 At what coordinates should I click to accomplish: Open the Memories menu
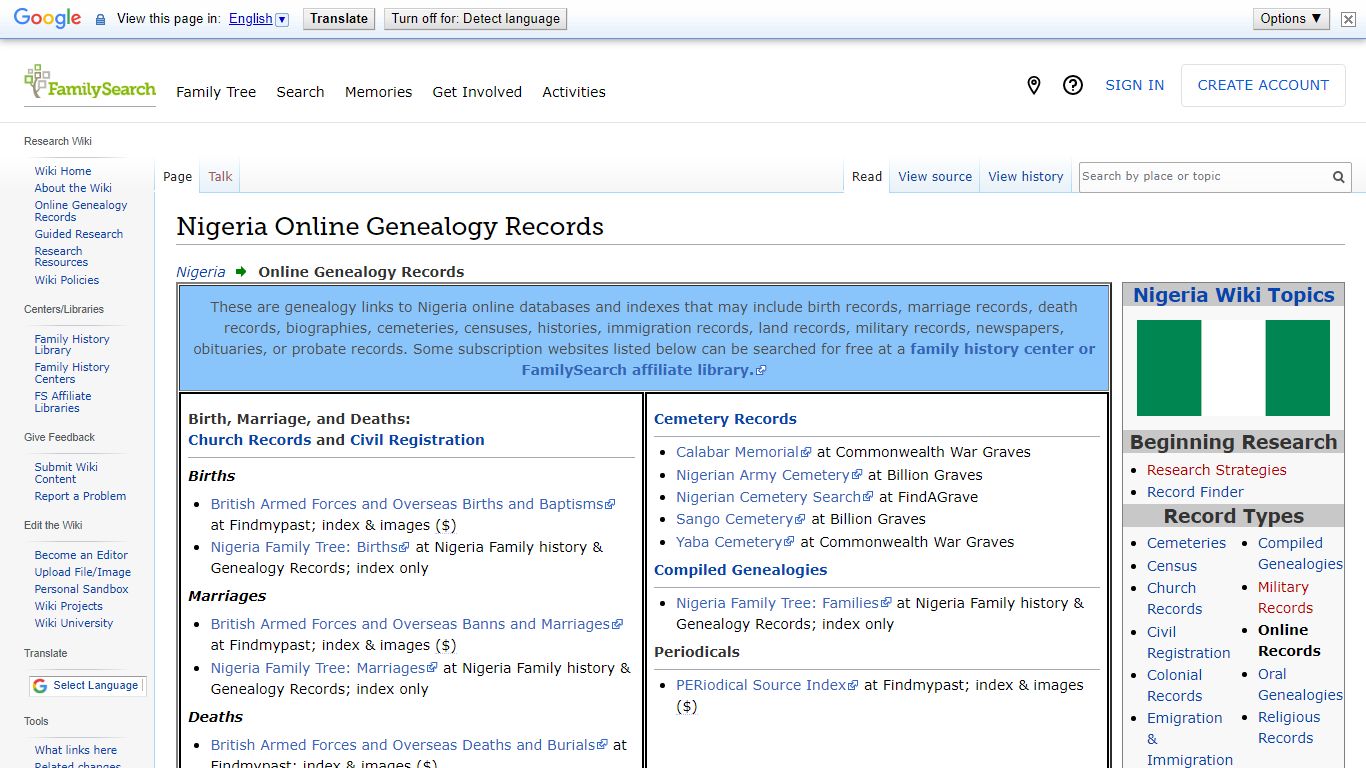pyautogui.click(x=378, y=92)
